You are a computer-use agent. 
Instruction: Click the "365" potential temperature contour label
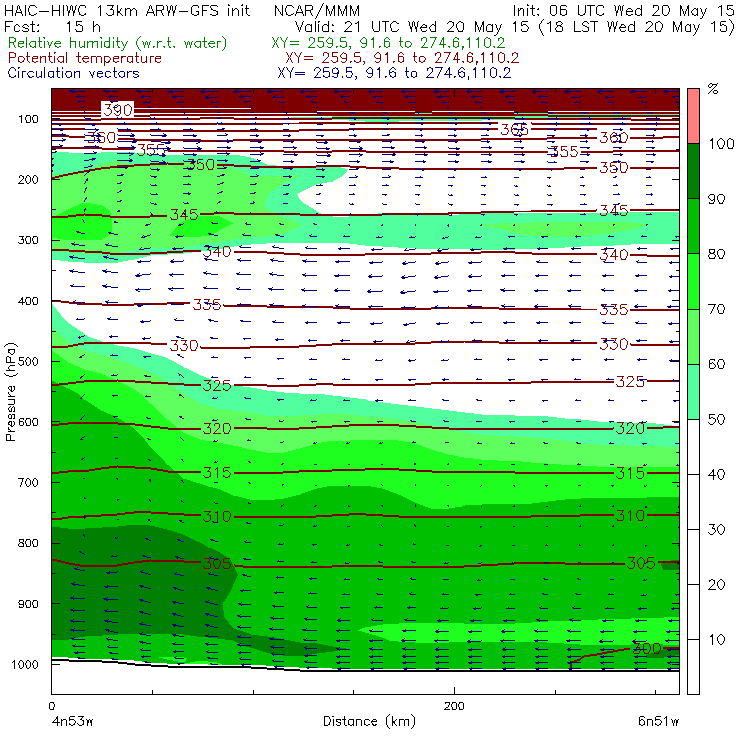pyautogui.click(x=514, y=129)
